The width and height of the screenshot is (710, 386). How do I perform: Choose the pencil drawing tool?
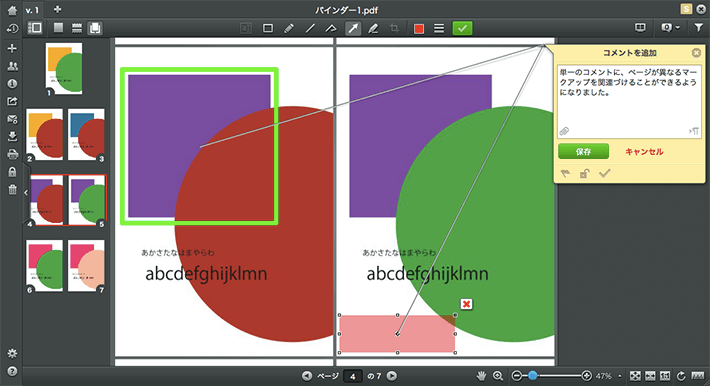coord(289,29)
